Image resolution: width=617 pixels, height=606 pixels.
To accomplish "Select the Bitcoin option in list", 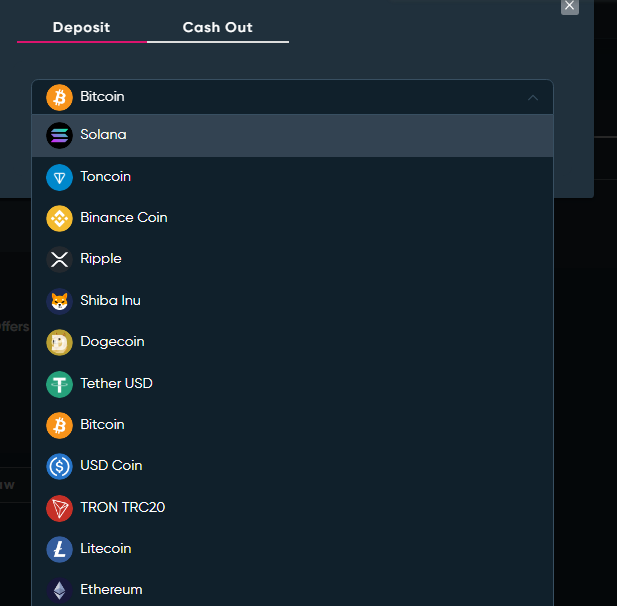I will [x=292, y=425].
